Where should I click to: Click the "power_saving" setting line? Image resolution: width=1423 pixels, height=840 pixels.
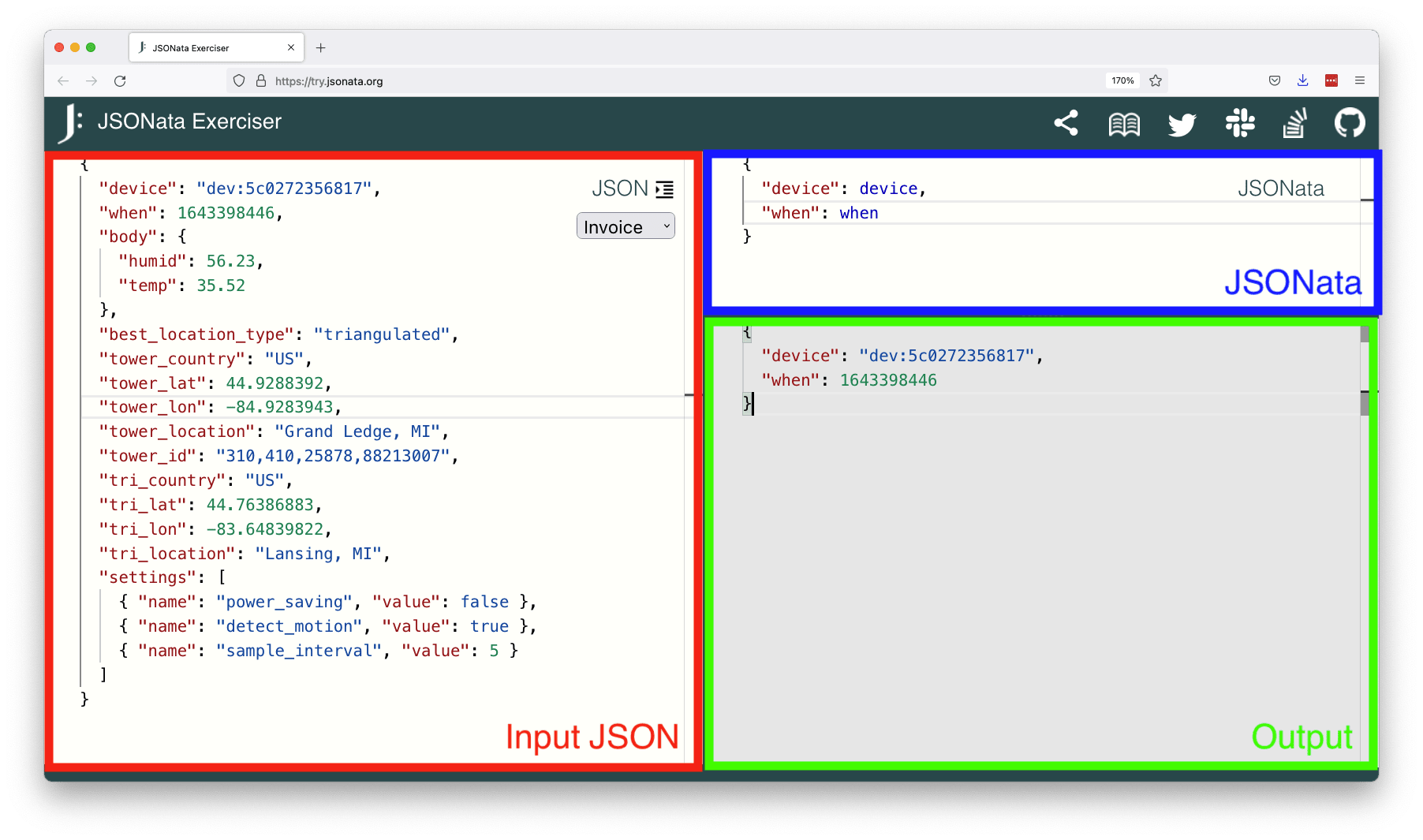click(x=327, y=602)
